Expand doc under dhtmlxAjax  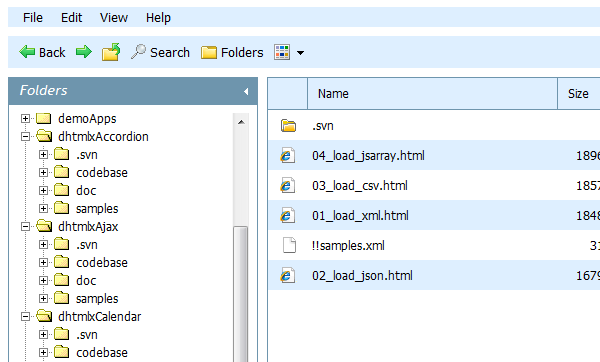coord(43,280)
